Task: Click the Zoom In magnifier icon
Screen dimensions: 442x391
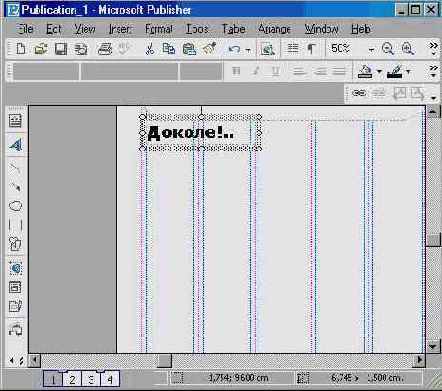Action: point(407,49)
